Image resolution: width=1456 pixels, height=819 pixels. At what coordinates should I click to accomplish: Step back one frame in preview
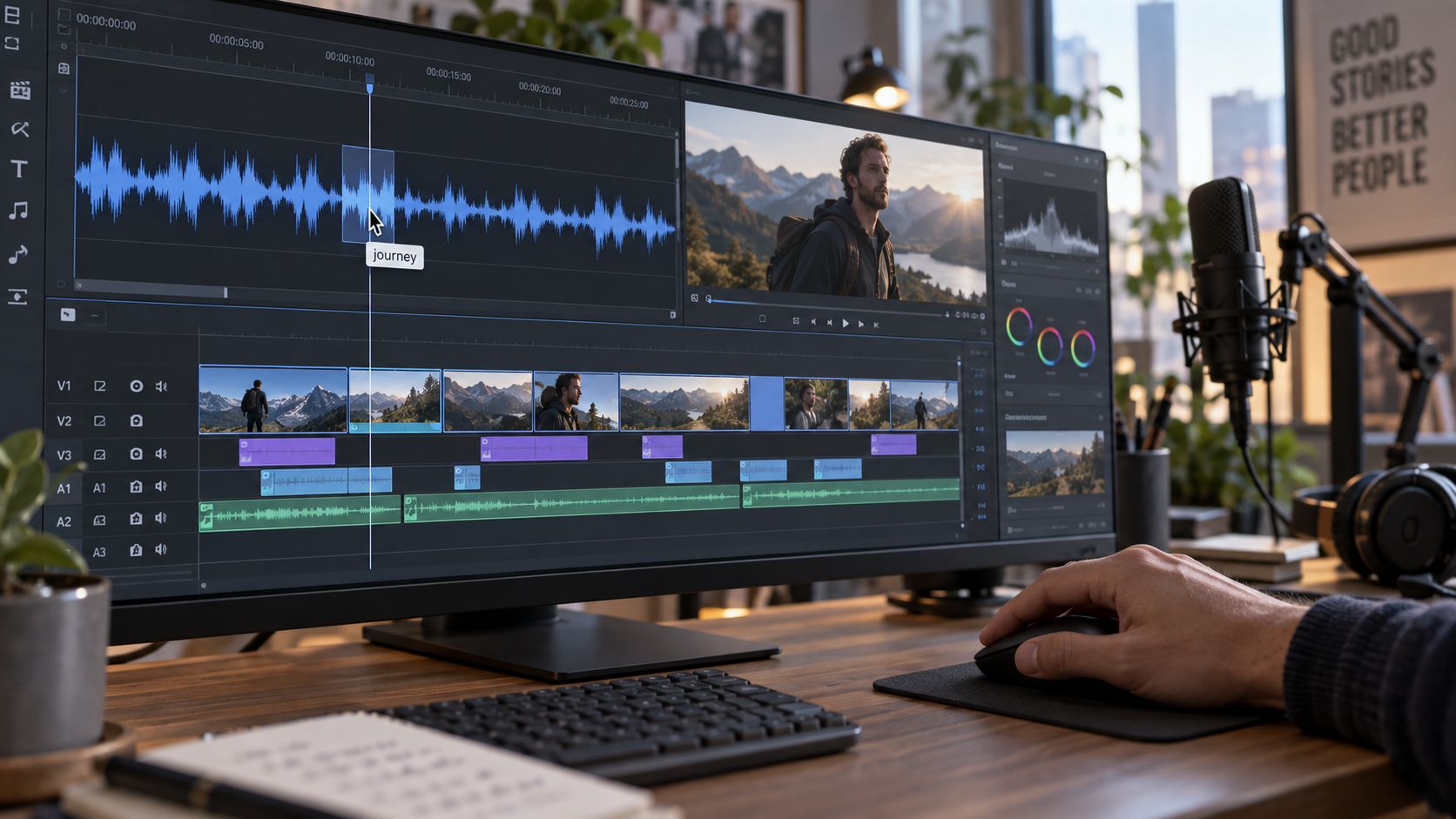click(829, 322)
